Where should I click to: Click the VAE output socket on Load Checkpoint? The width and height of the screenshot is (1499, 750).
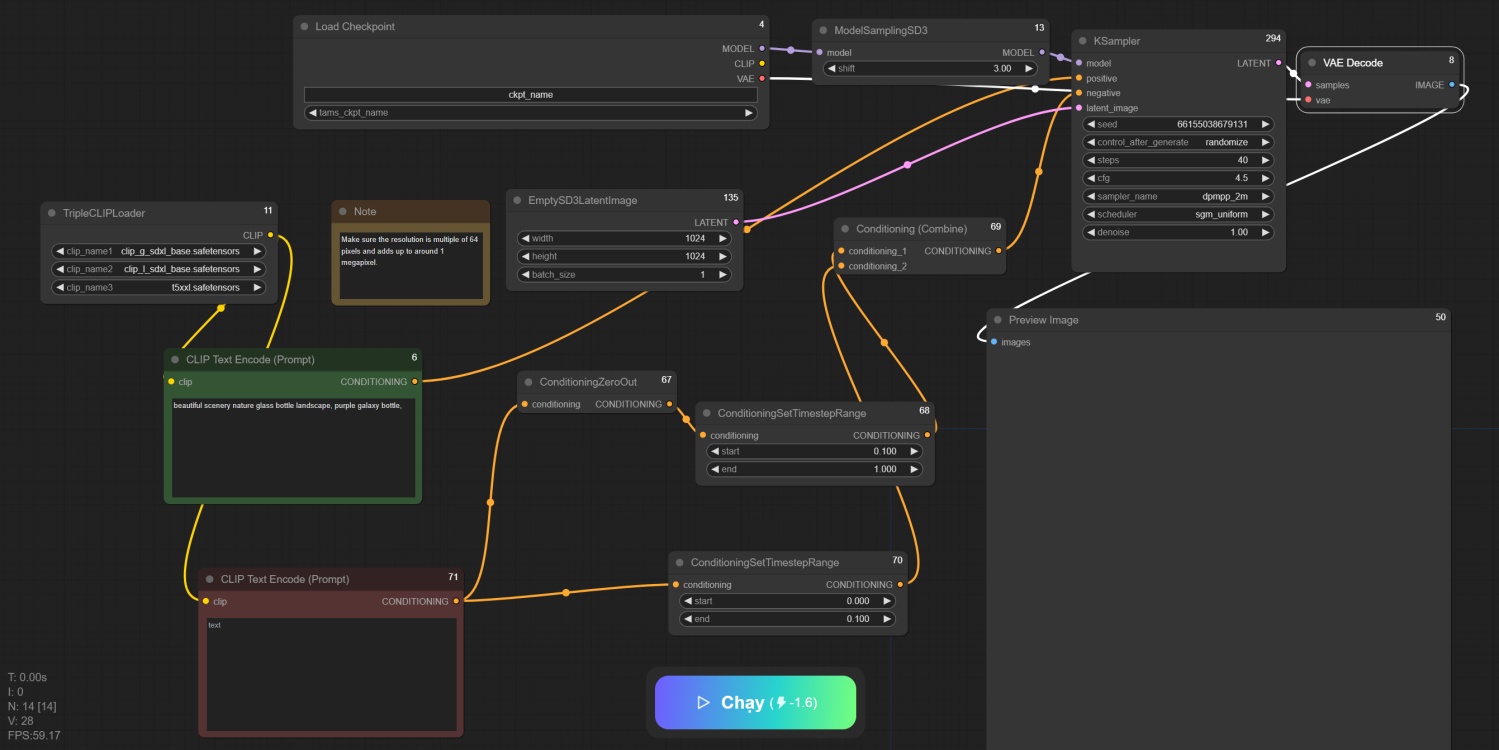[x=762, y=78]
